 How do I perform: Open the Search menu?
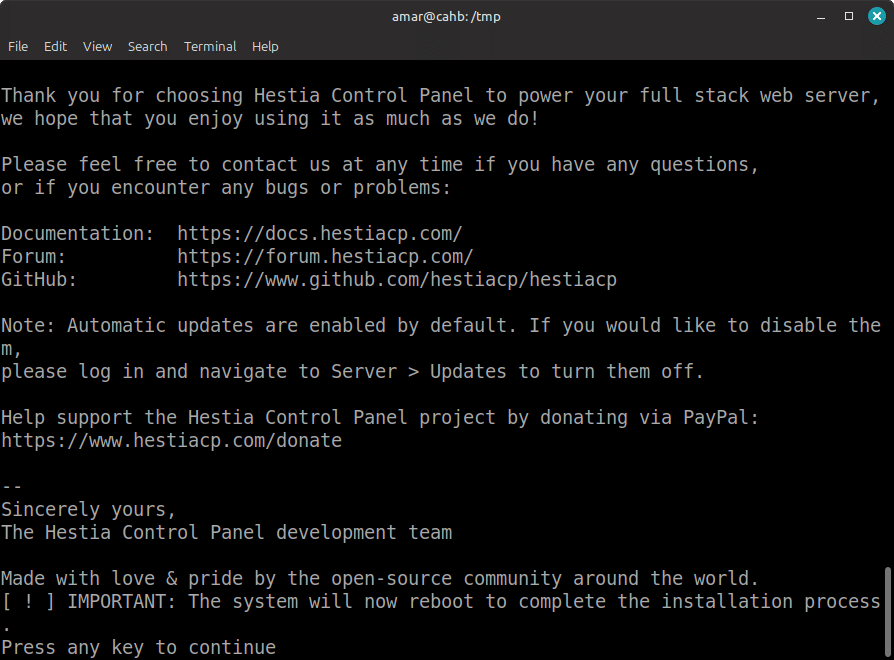(x=148, y=47)
